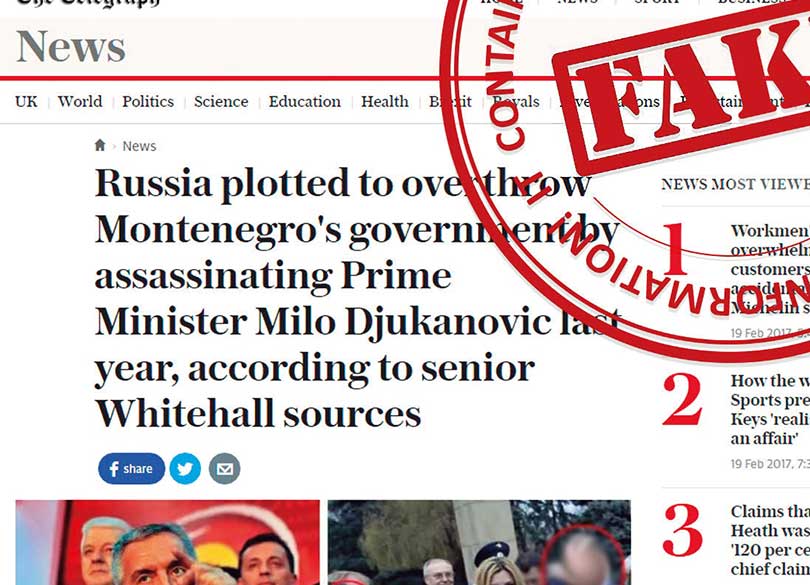Select the Politics section
Image resolution: width=810 pixels, height=585 pixels.
click(148, 102)
